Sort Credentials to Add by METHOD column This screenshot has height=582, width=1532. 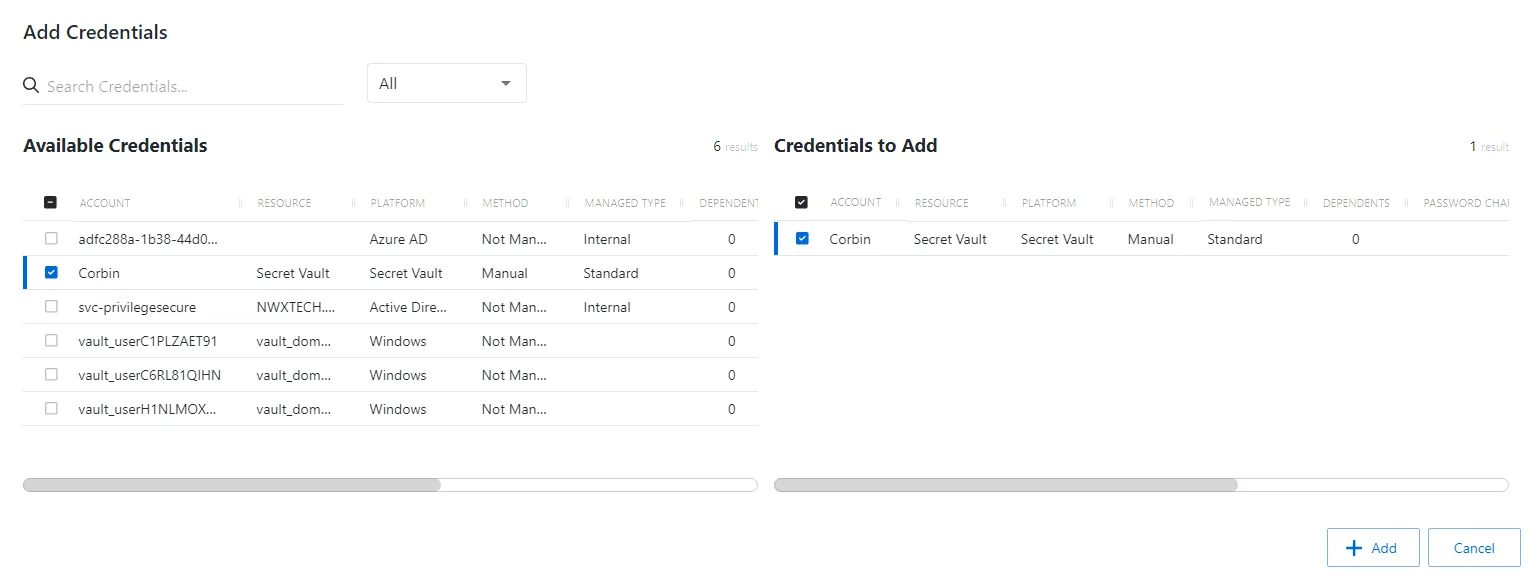(1151, 203)
